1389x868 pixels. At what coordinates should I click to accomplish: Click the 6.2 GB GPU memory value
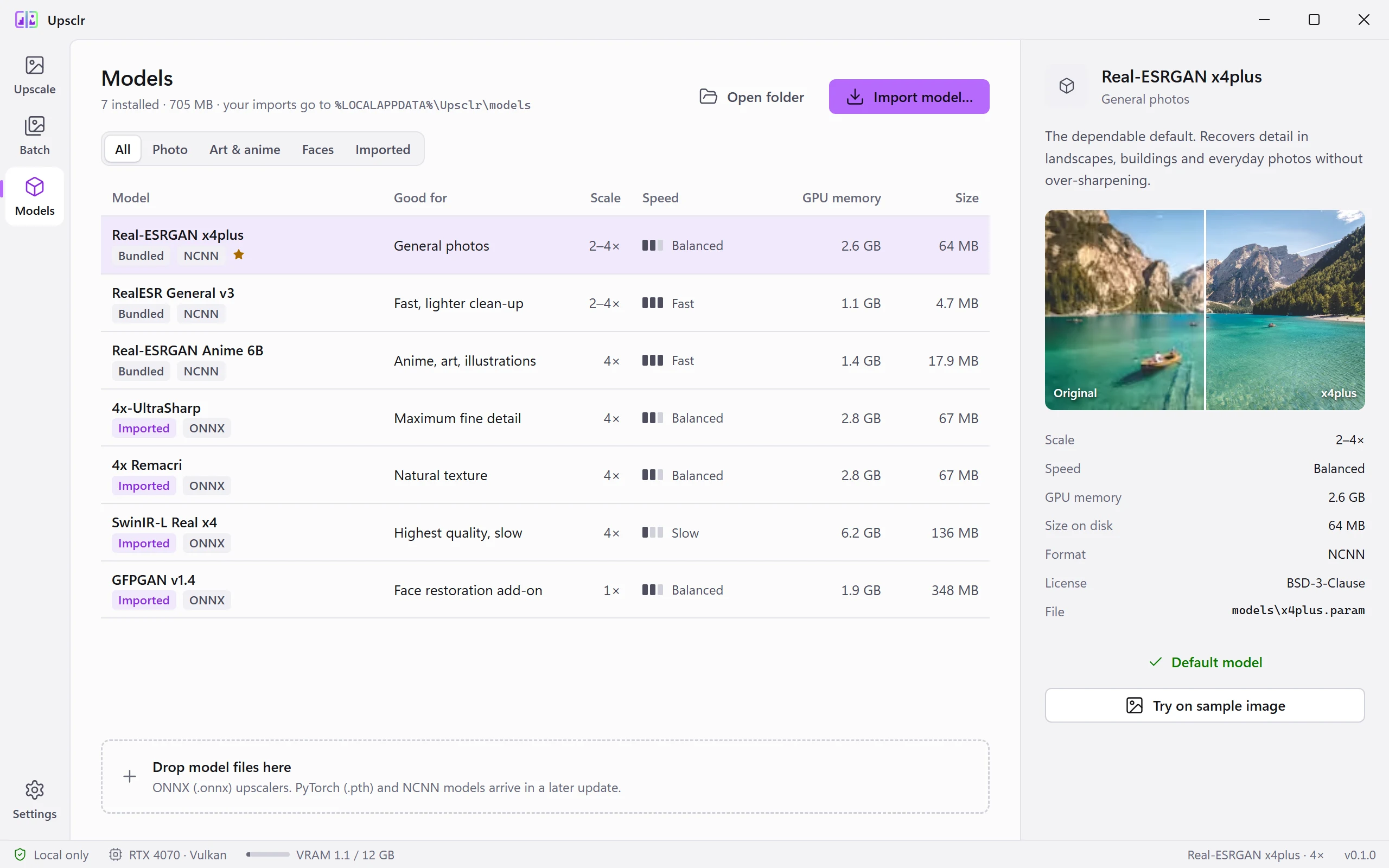click(x=861, y=533)
